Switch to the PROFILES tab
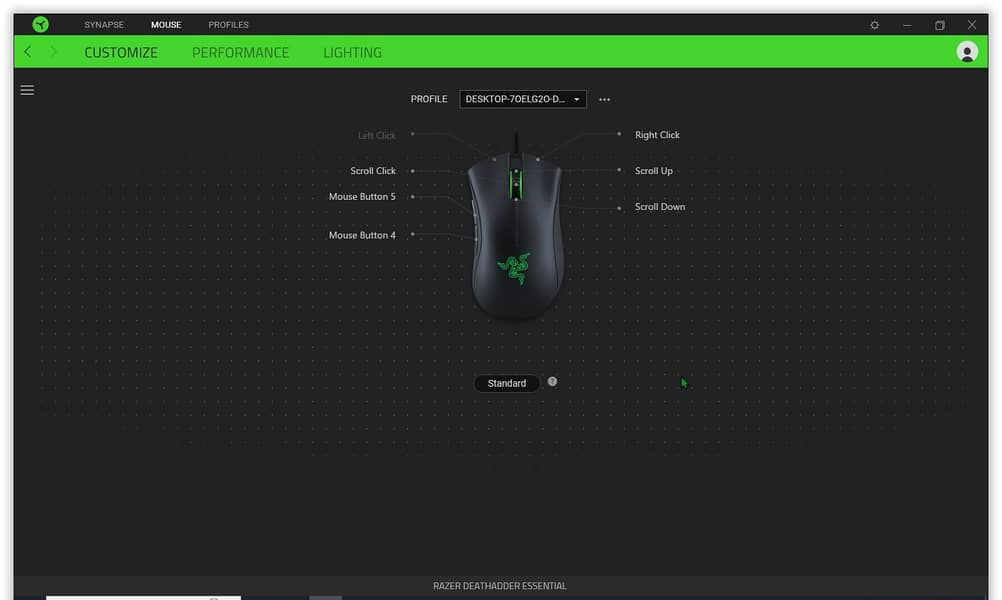The image size is (1002, 600). (228, 24)
